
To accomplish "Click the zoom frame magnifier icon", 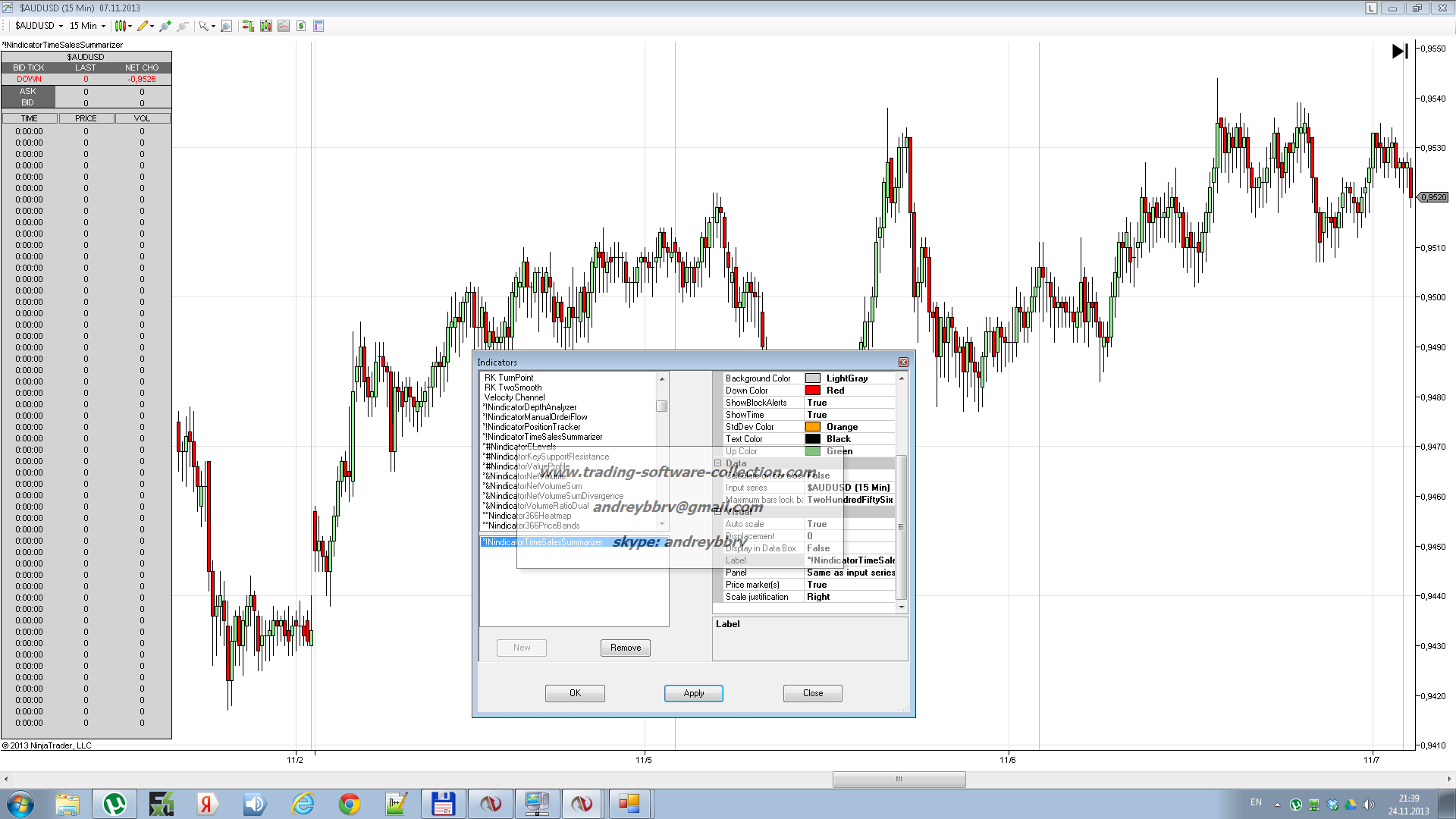I will tap(226, 26).
